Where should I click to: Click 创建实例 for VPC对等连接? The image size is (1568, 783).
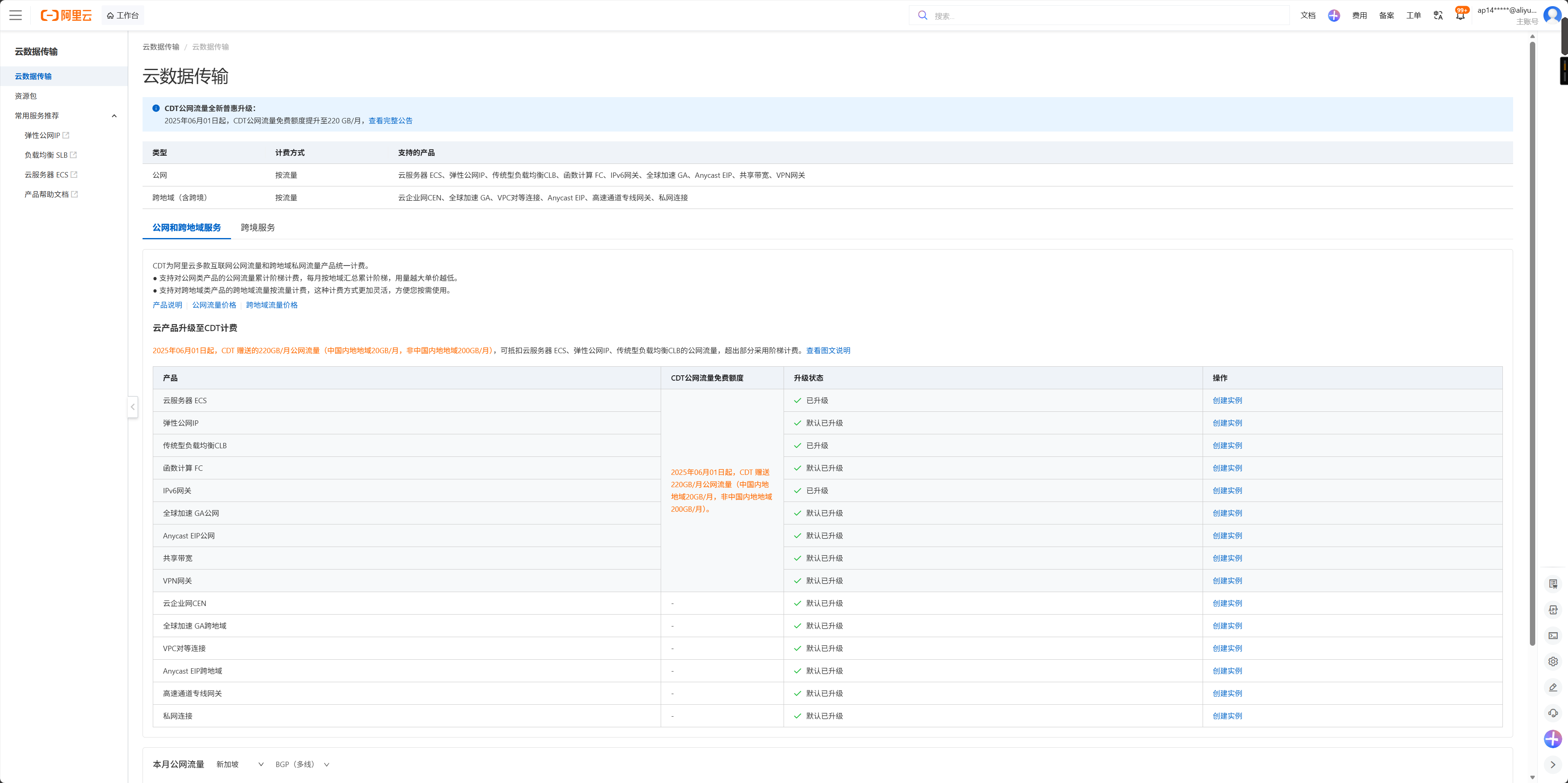[x=1227, y=649]
